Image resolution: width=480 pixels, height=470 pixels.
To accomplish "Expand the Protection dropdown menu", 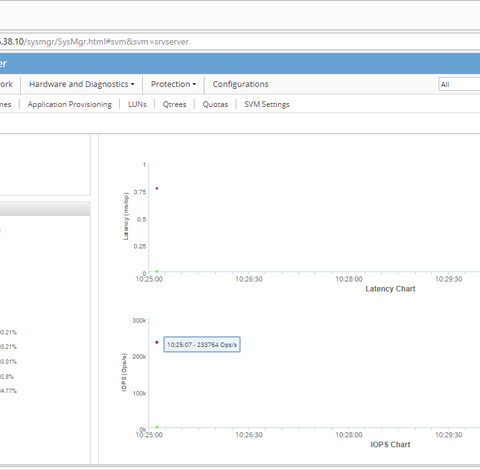I will tap(173, 84).
